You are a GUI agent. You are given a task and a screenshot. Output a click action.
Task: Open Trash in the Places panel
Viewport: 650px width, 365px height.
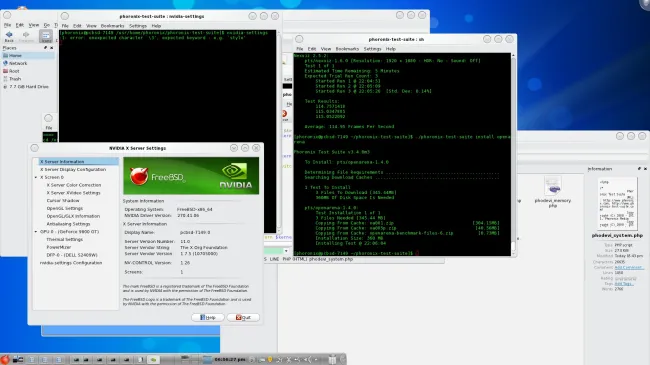(x=12, y=79)
